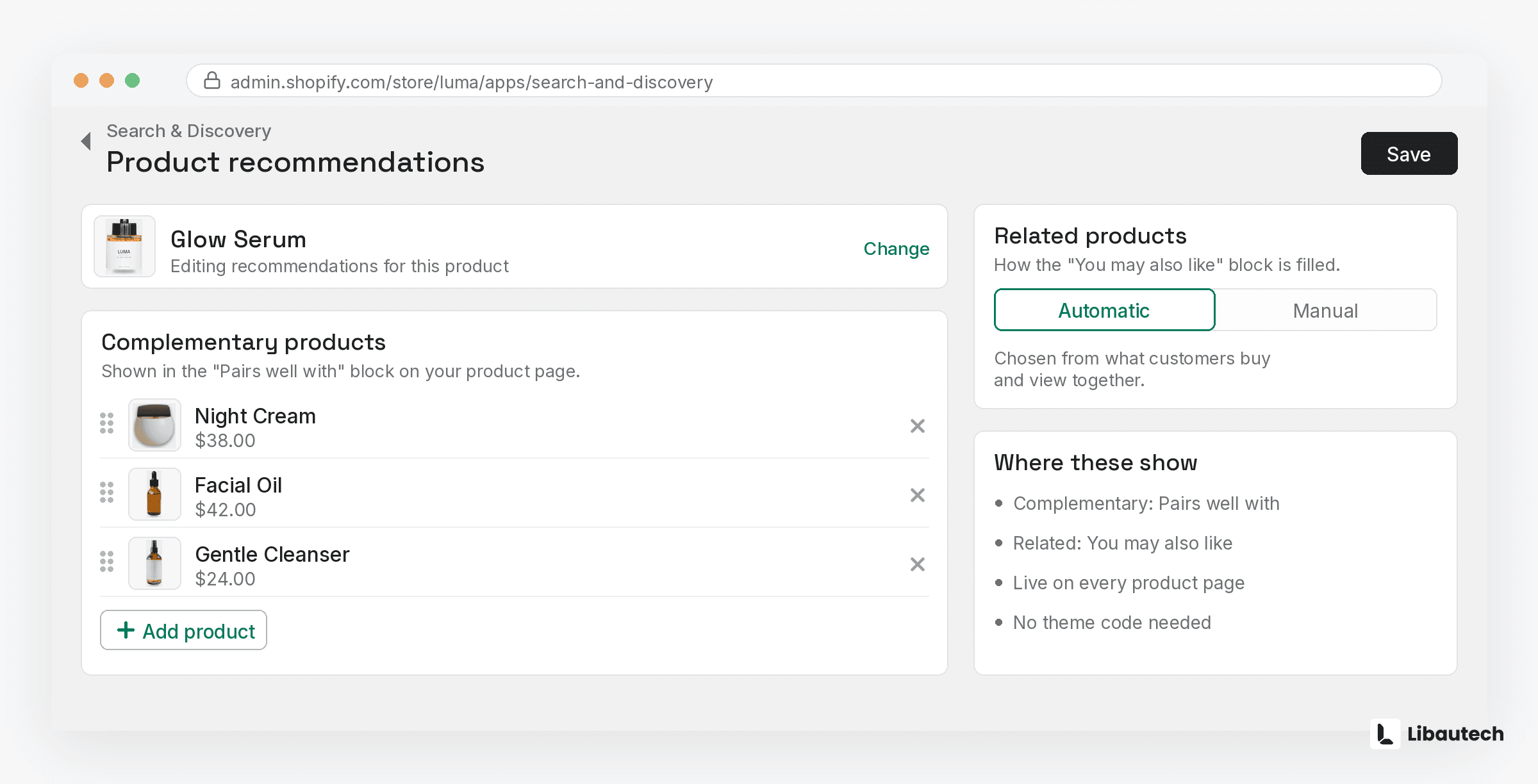The width and height of the screenshot is (1538, 784).
Task: Click the browser URL address field
Action: (x=814, y=81)
